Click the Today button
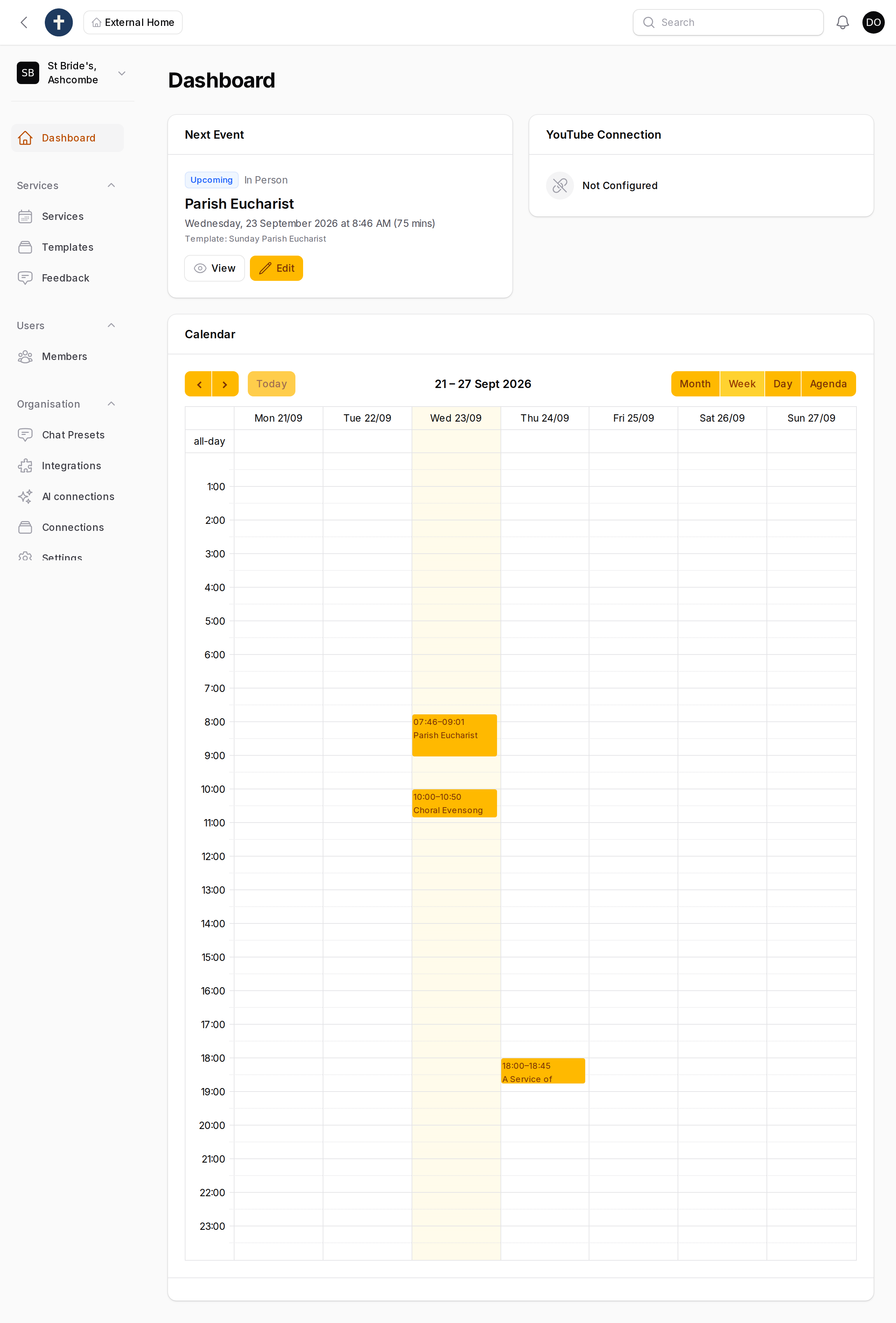 [x=271, y=384]
